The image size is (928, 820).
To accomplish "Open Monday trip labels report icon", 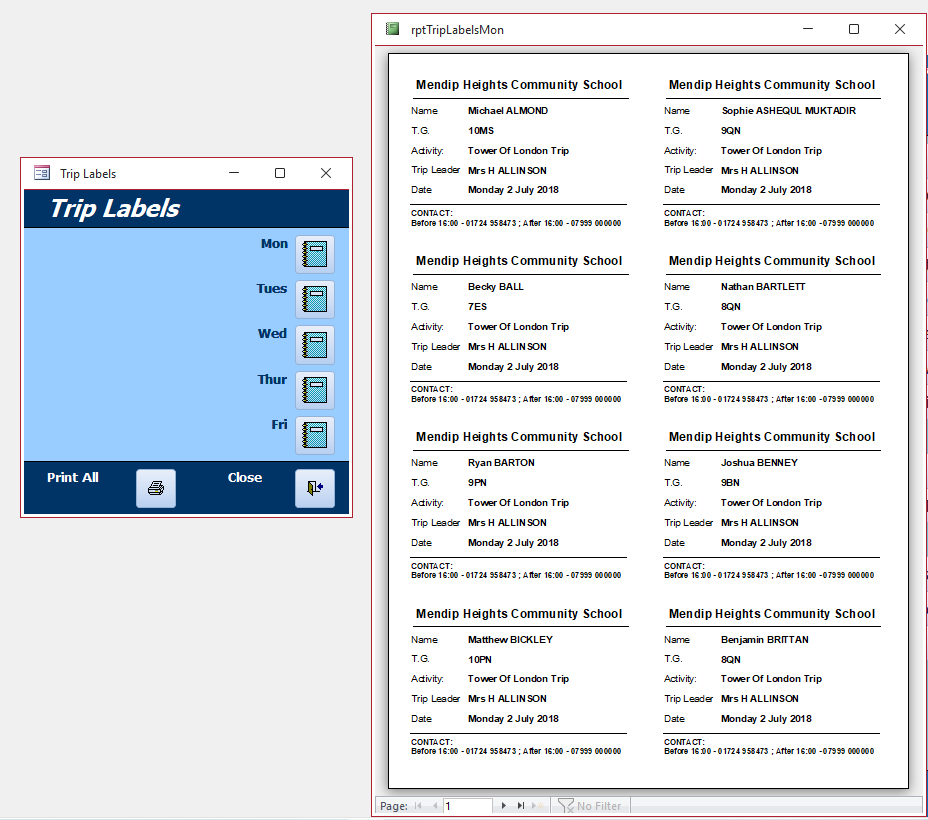I will (314, 254).
